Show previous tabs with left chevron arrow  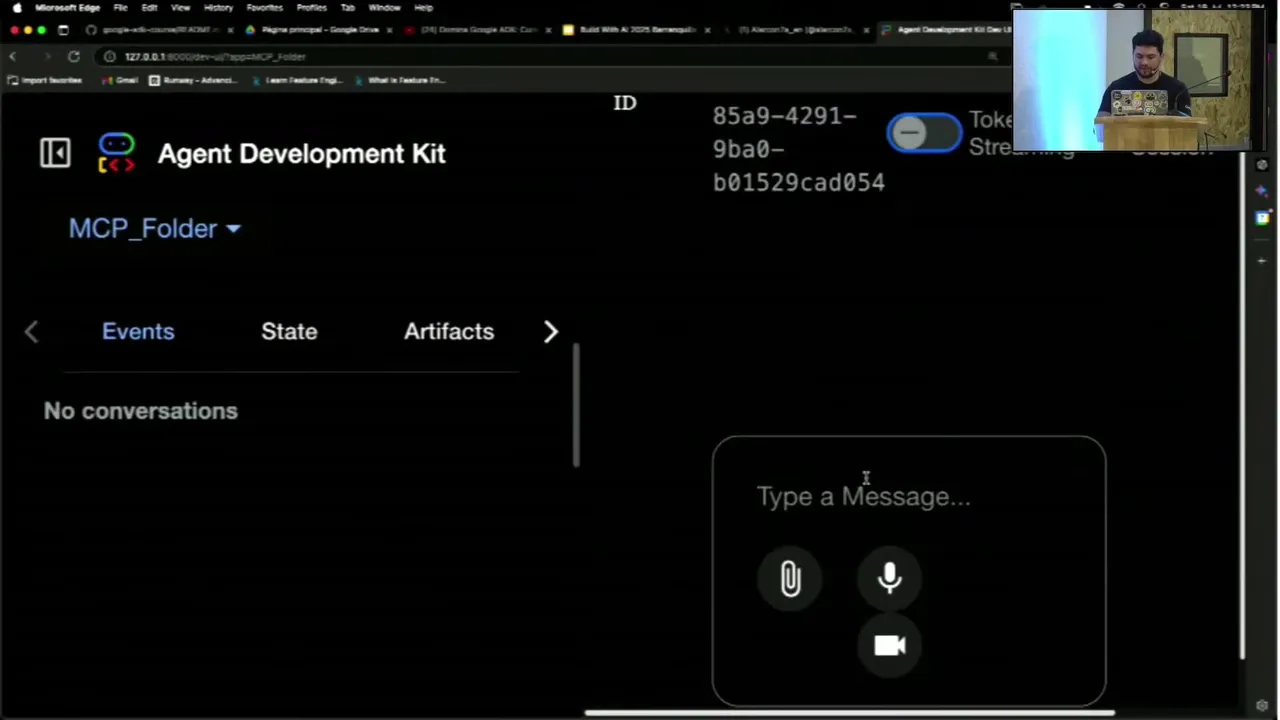coord(31,332)
